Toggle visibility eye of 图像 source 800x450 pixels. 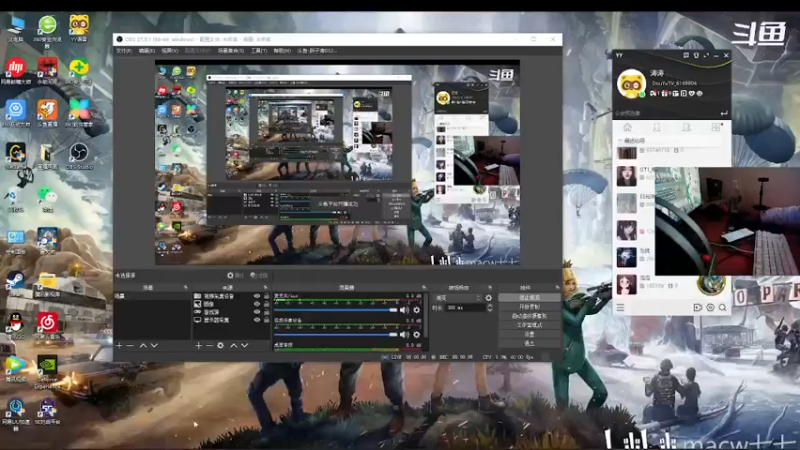257,304
